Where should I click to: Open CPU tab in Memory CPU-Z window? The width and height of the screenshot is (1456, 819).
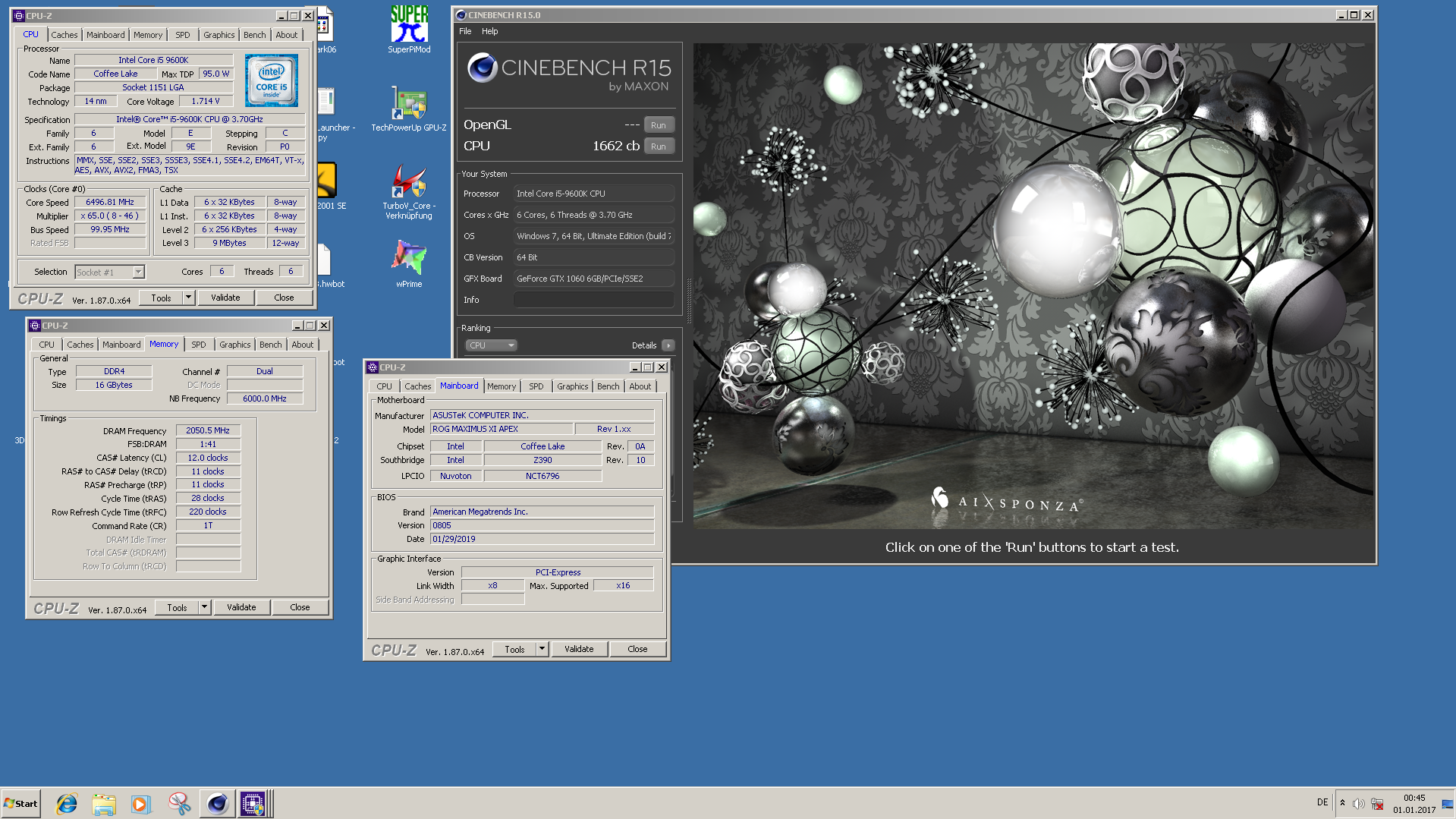click(x=47, y=345)
